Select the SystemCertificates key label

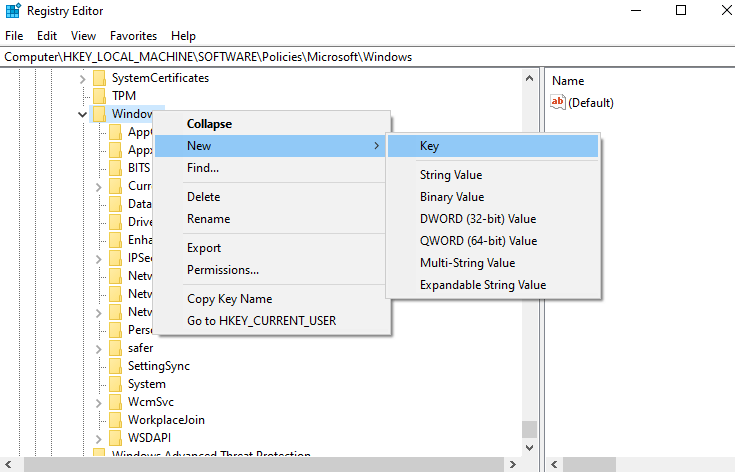pyautogui.click(x=160, y=78)
